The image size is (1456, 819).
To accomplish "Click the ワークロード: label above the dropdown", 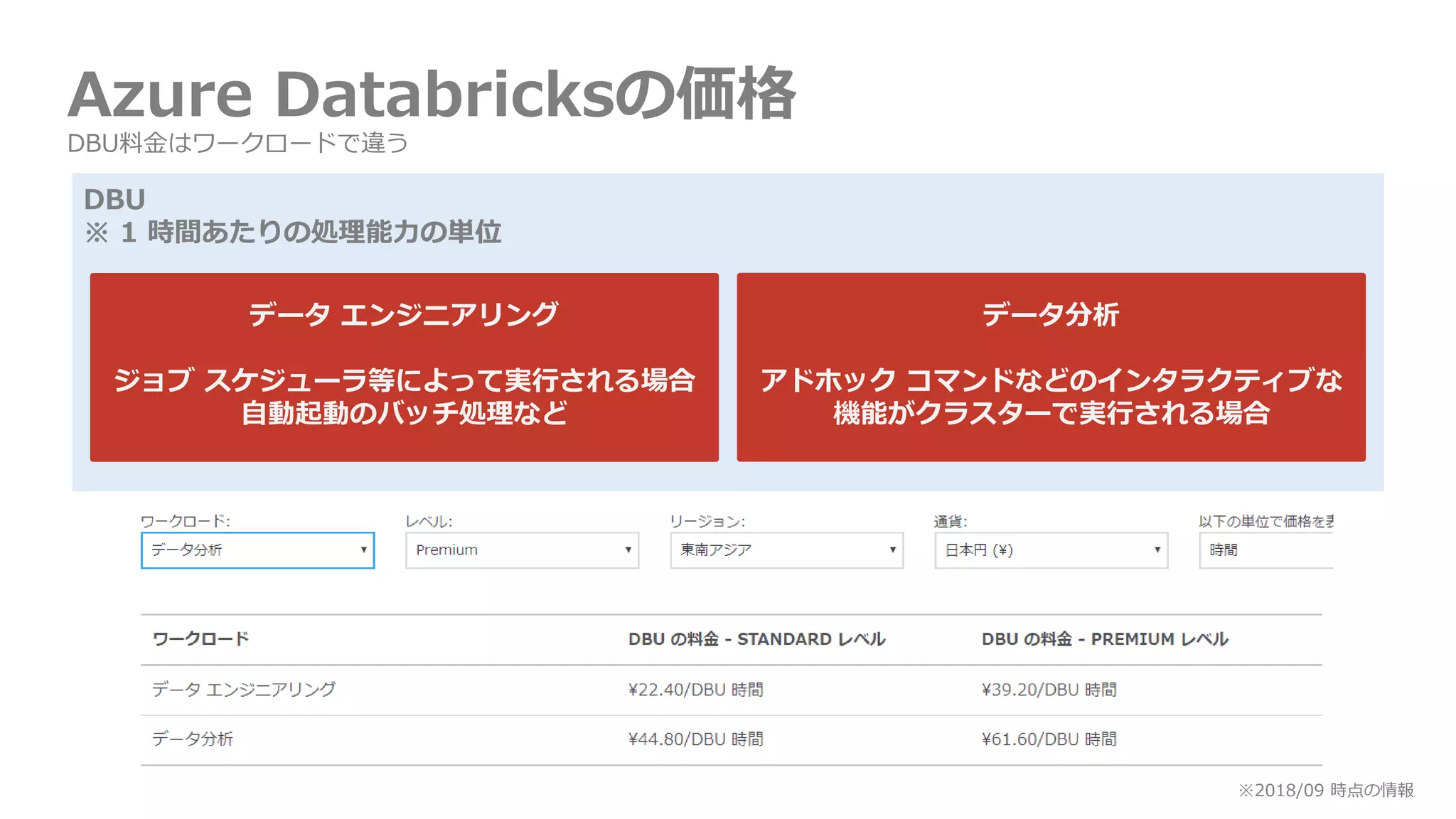I will [186, 521].
